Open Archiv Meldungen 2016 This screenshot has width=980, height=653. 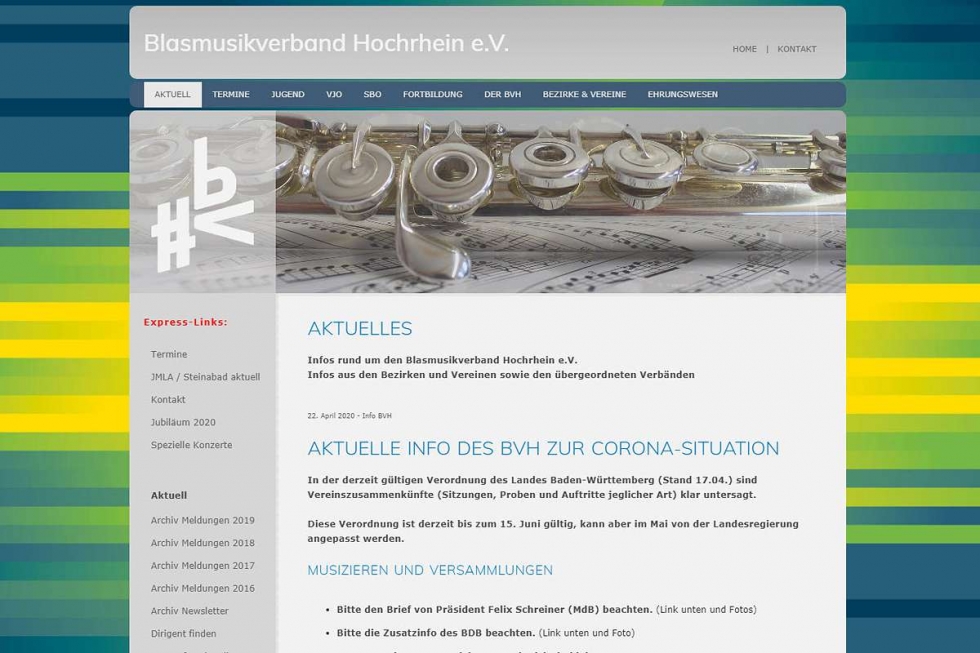coord(202,588)
